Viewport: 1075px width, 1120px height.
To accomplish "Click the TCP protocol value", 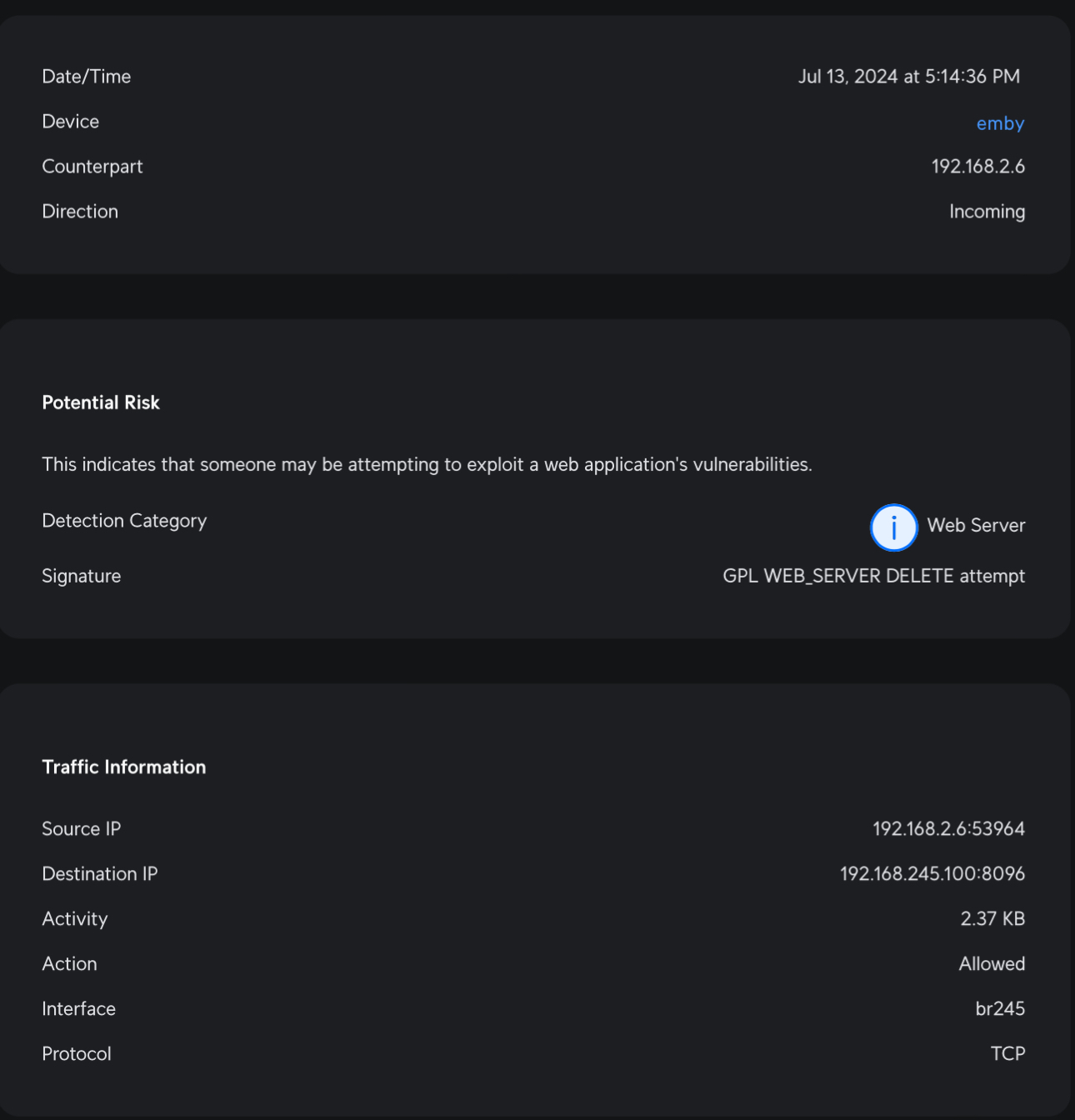I will pyautogui.click(x=1007, y=1054).
